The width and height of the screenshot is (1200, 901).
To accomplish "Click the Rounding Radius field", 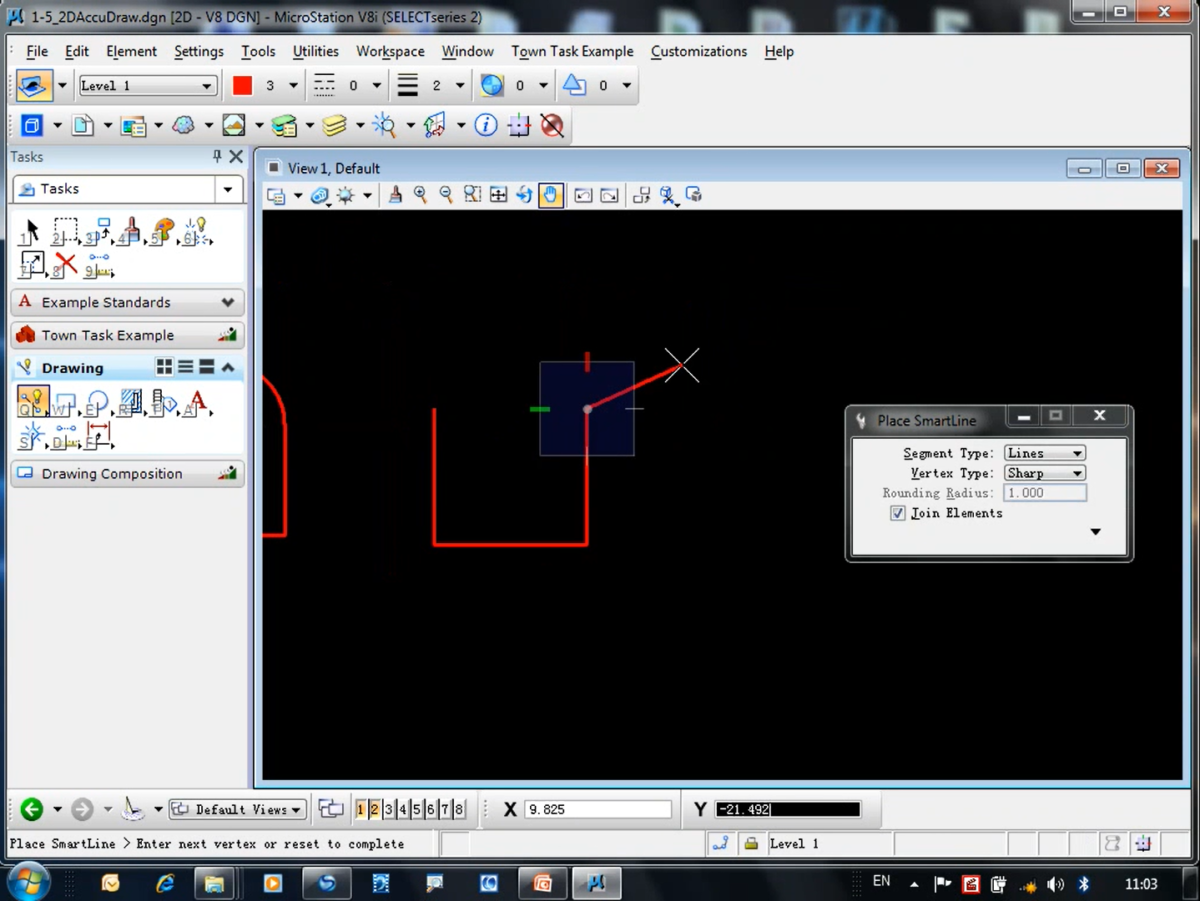I will pos(1045,493).
